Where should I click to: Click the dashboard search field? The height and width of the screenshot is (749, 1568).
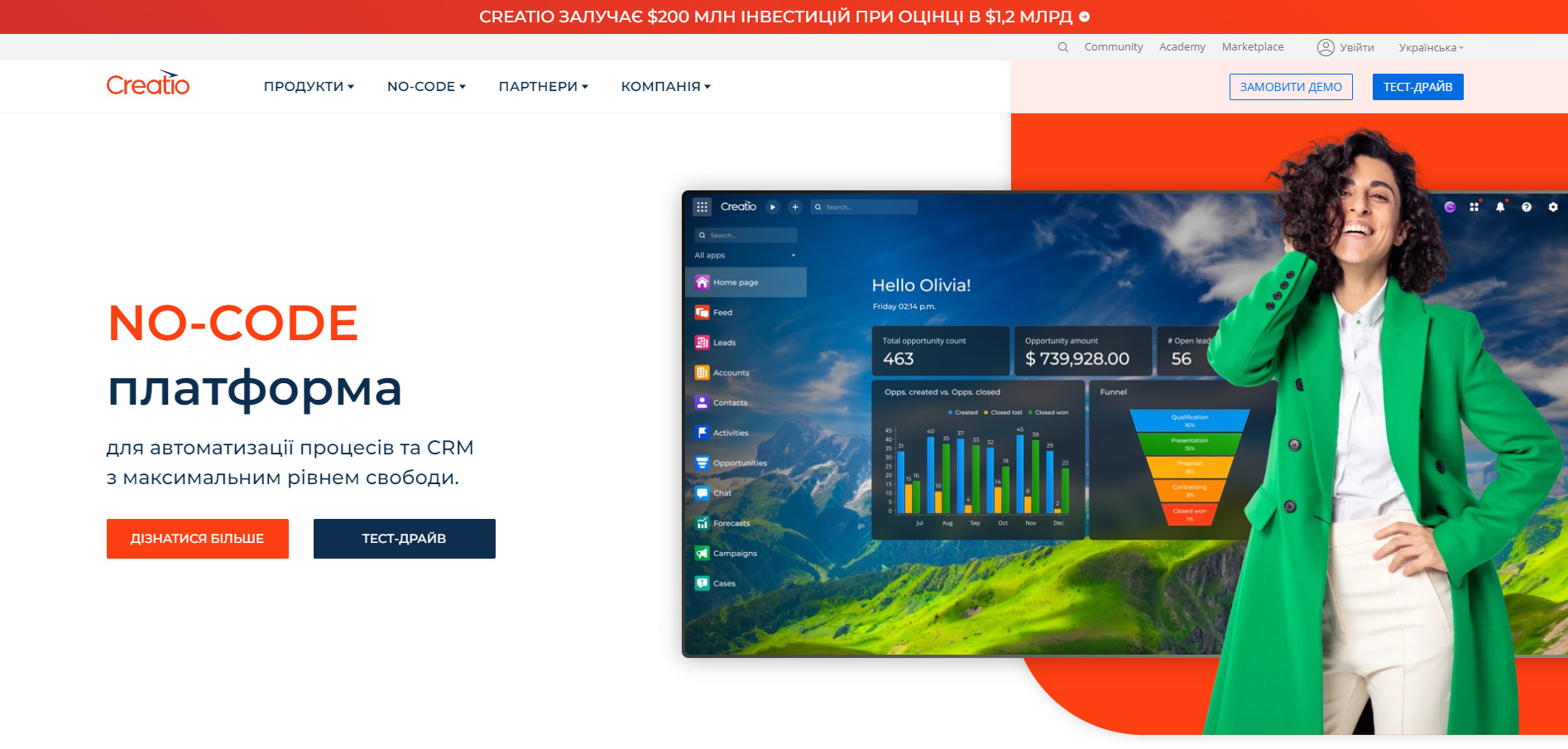[x=864, y=207]
